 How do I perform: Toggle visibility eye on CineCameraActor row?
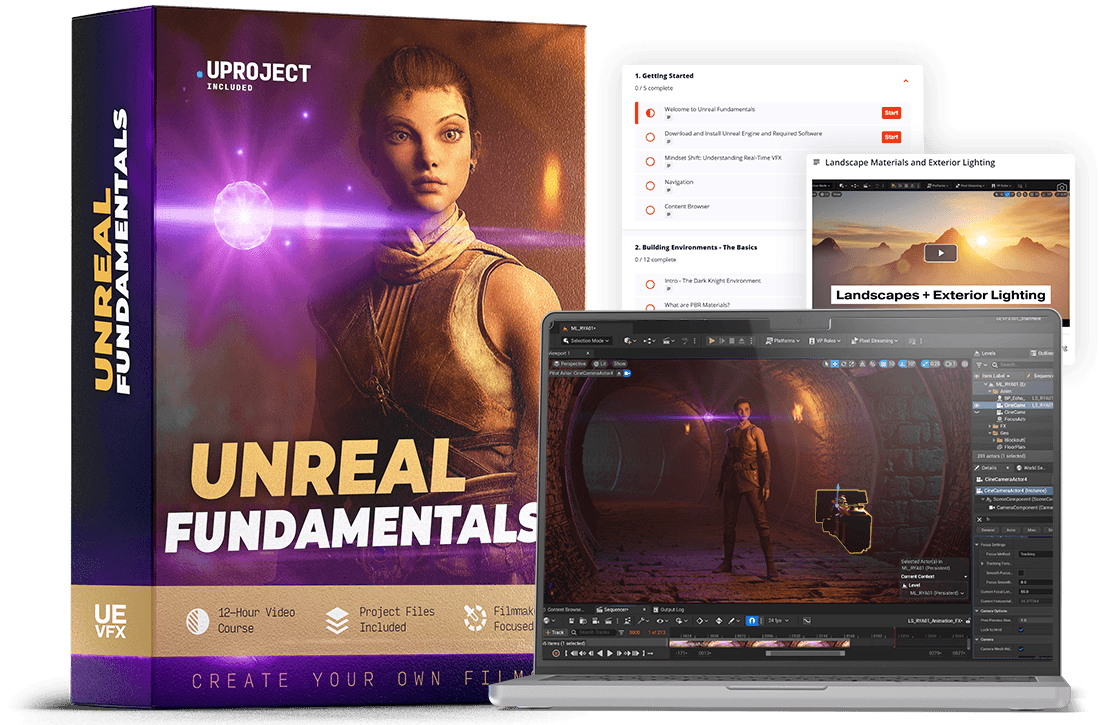pos(977,405)
